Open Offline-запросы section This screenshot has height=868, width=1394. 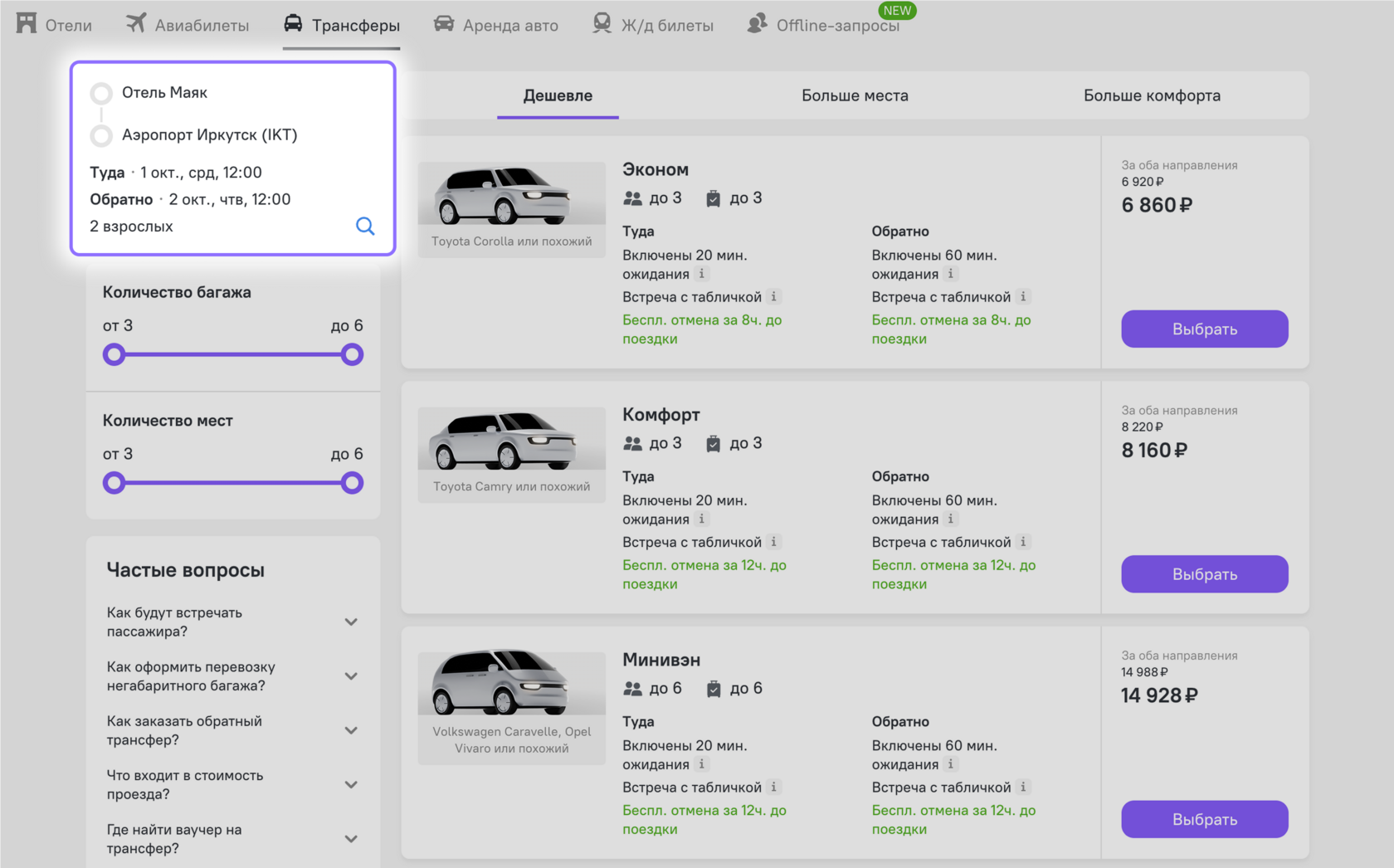pyautogui.click(x=823, y=25)
